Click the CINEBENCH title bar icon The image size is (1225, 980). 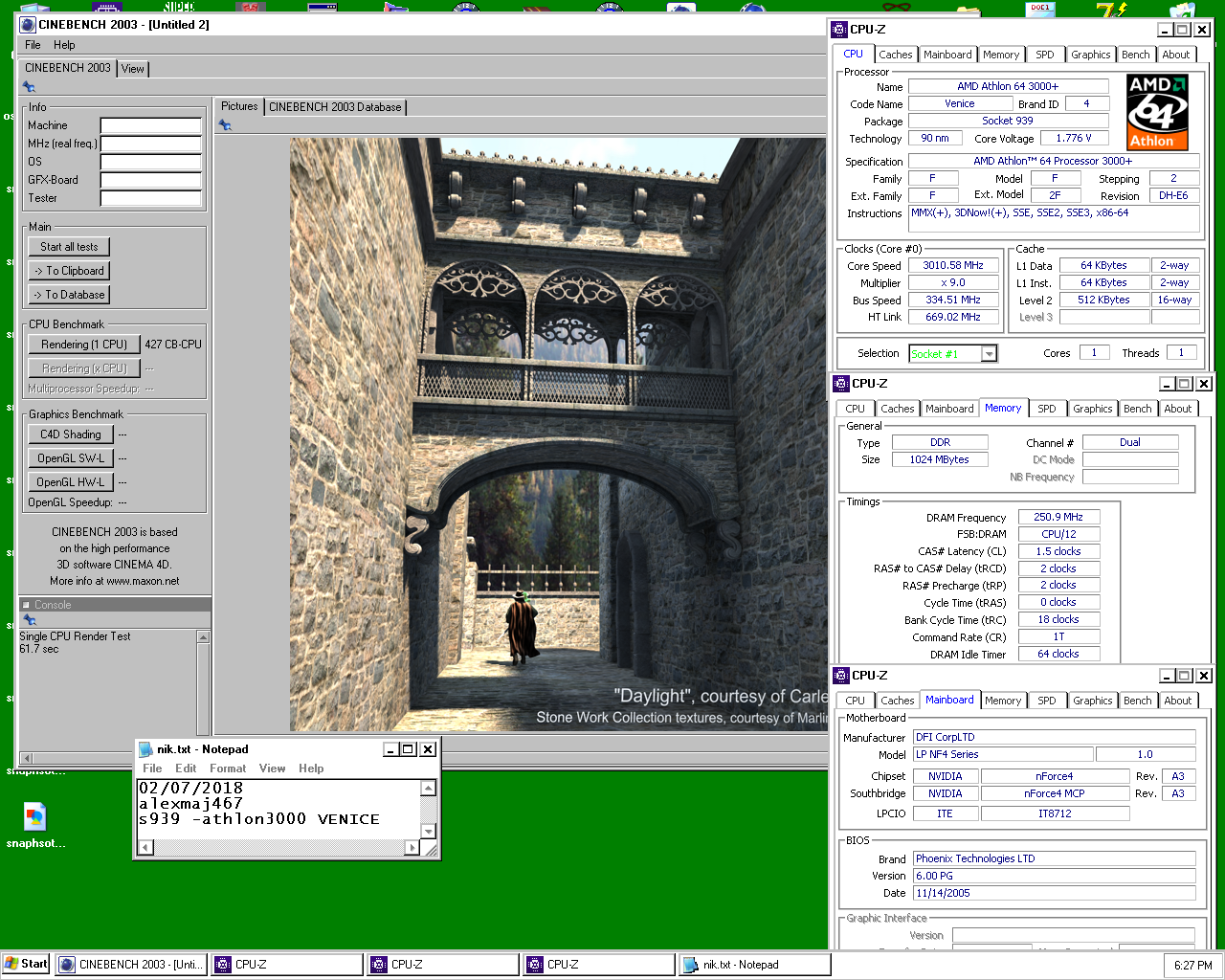pyautogui.click(x=28, y=25)
